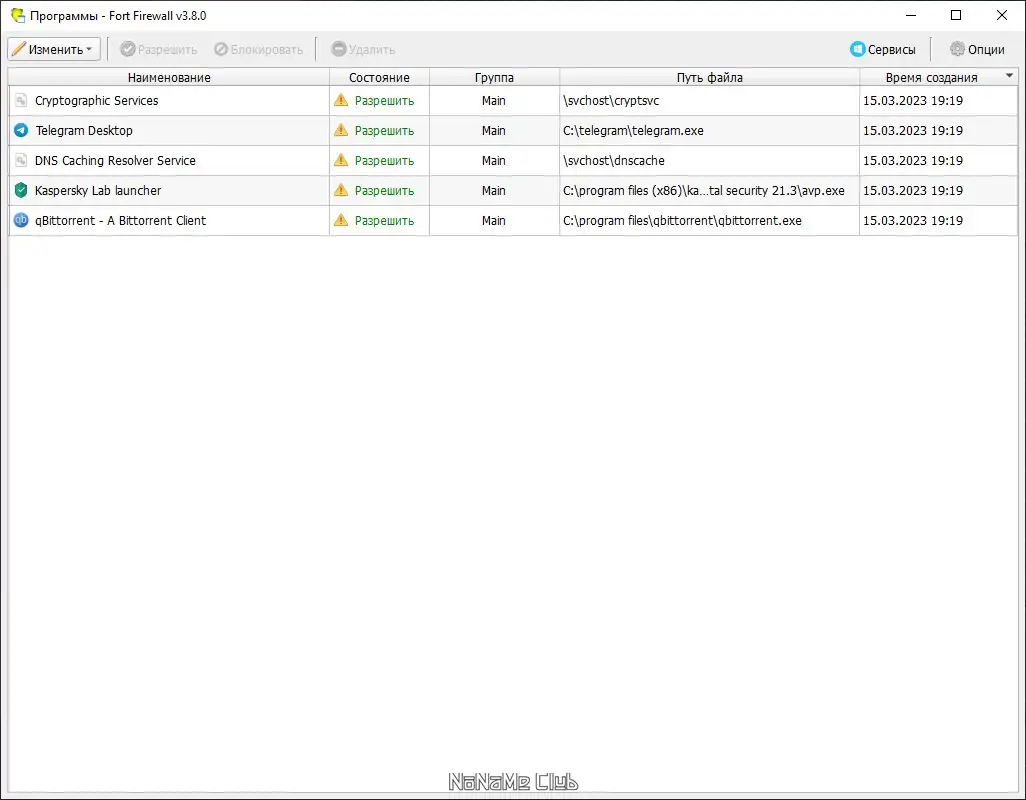
Task: Sort by Путь файла column header
Action: [x=709, y=77]
